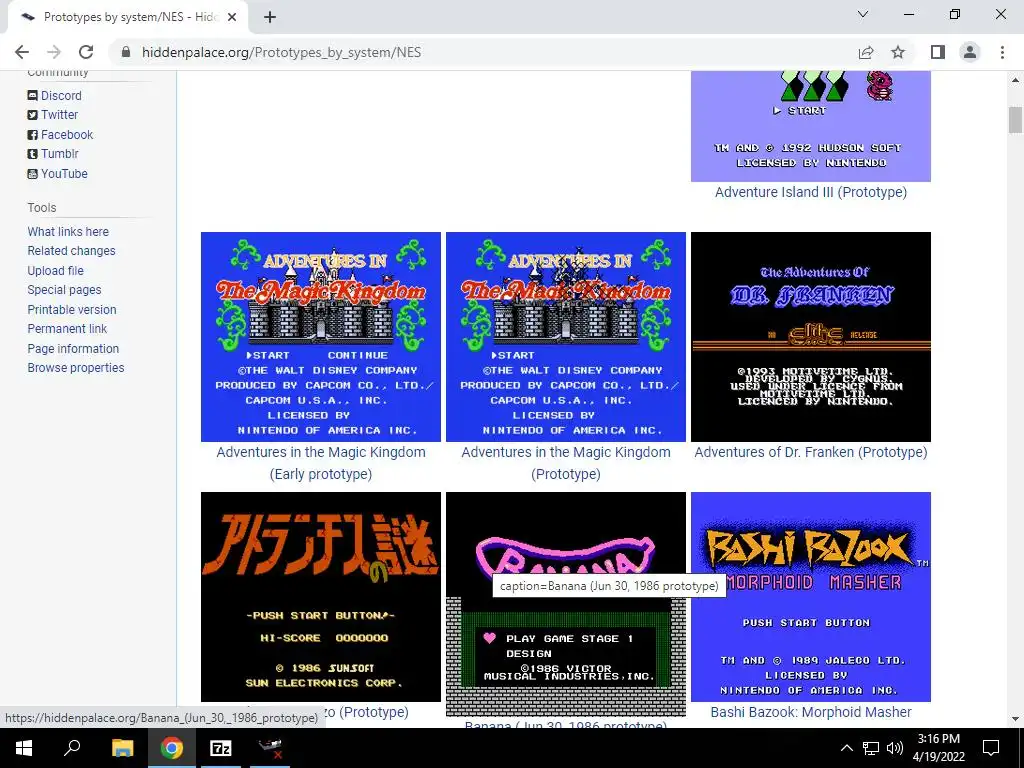This screenshot has height=768, width=1024.
Task: Click the page vertical scrollbar thumb
Action: click(x=1015, y=120)
